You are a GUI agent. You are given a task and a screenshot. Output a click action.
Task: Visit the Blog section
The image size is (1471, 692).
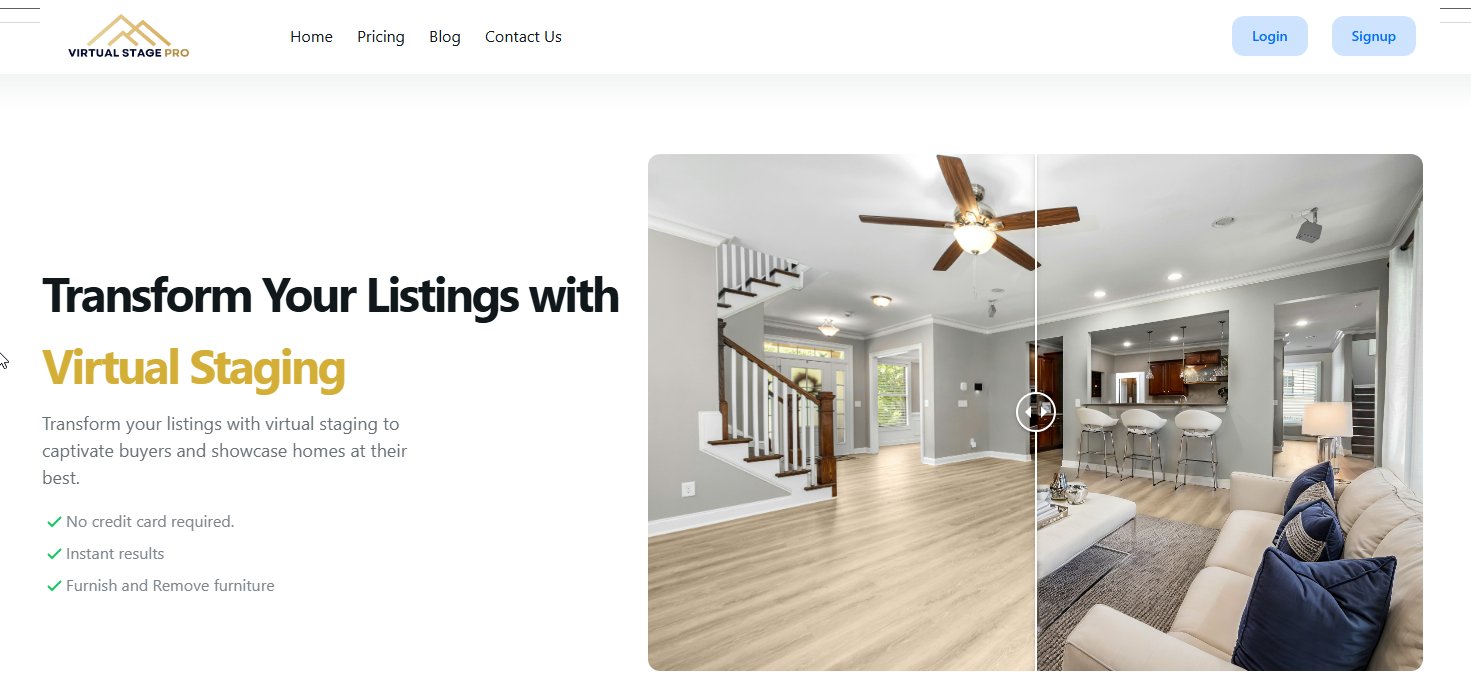click(445, 37)
